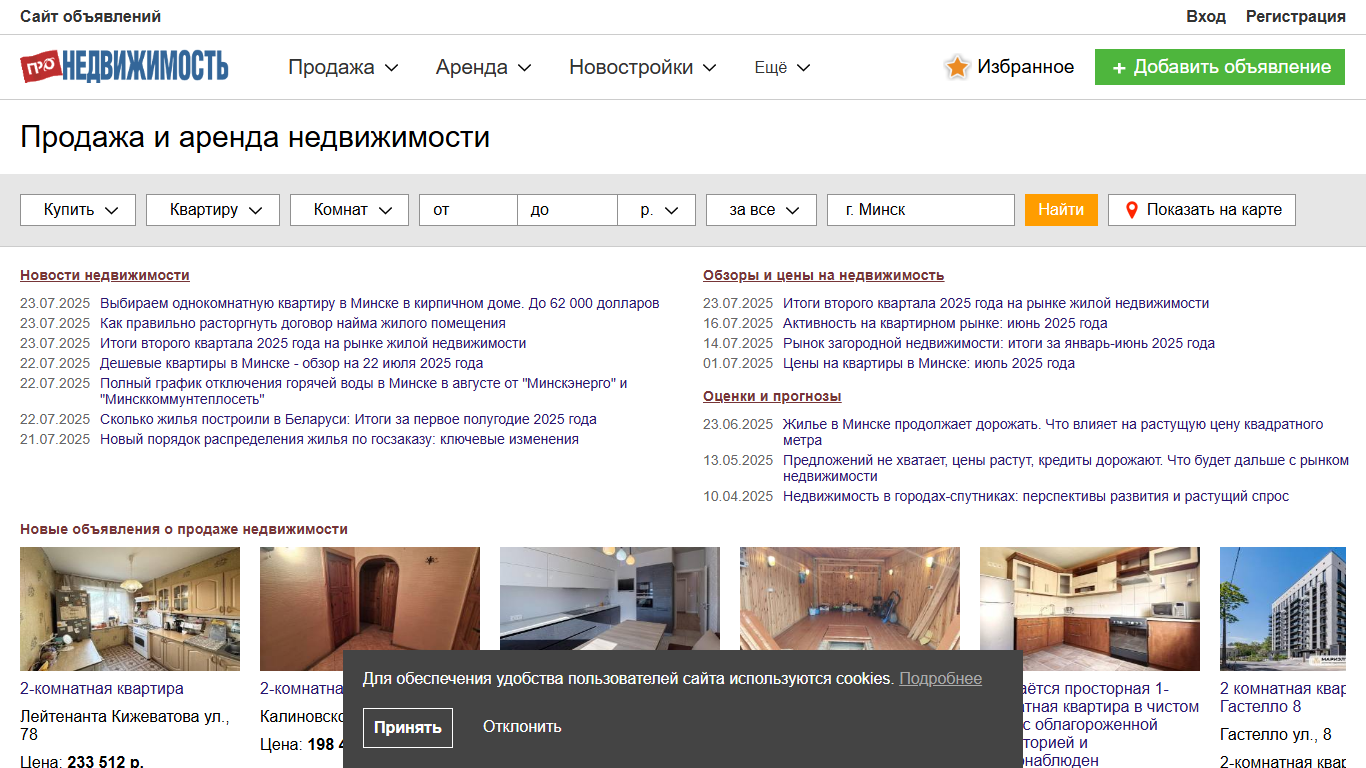Accept cookies with Принять button
Image resolution: width=1366 pixels, height=768 pixels.
point(408,727)
